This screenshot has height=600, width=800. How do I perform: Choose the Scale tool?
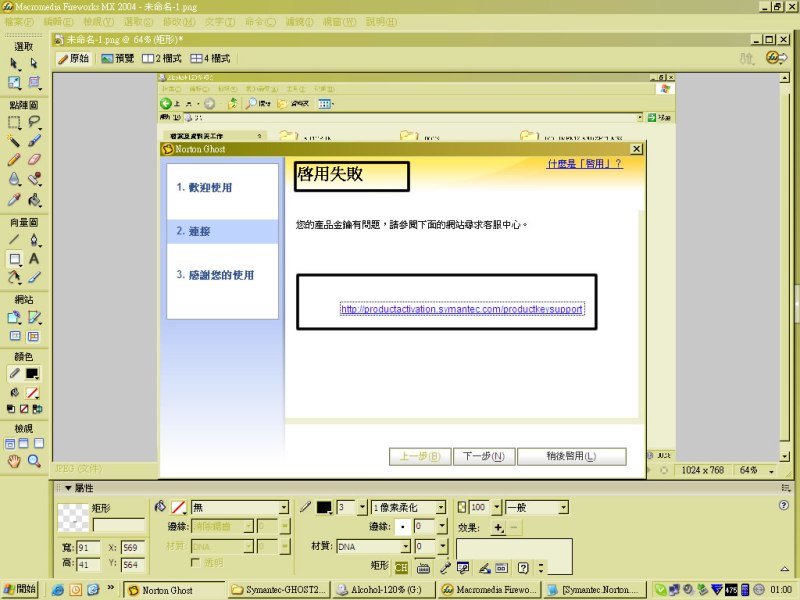pos(14,82)
